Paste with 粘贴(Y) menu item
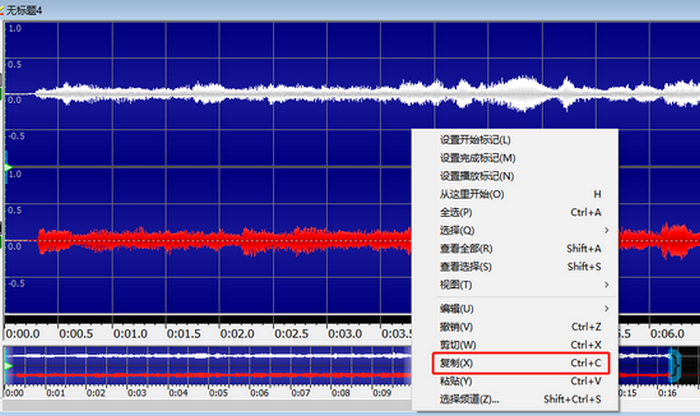The width and height of the screenshot is (700, 416). click(x=515, y=381)
